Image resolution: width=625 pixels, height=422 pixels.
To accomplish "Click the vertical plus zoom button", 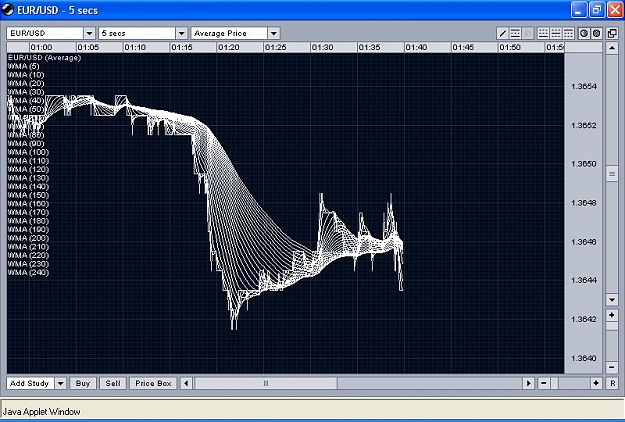I will tap(612, 315).
